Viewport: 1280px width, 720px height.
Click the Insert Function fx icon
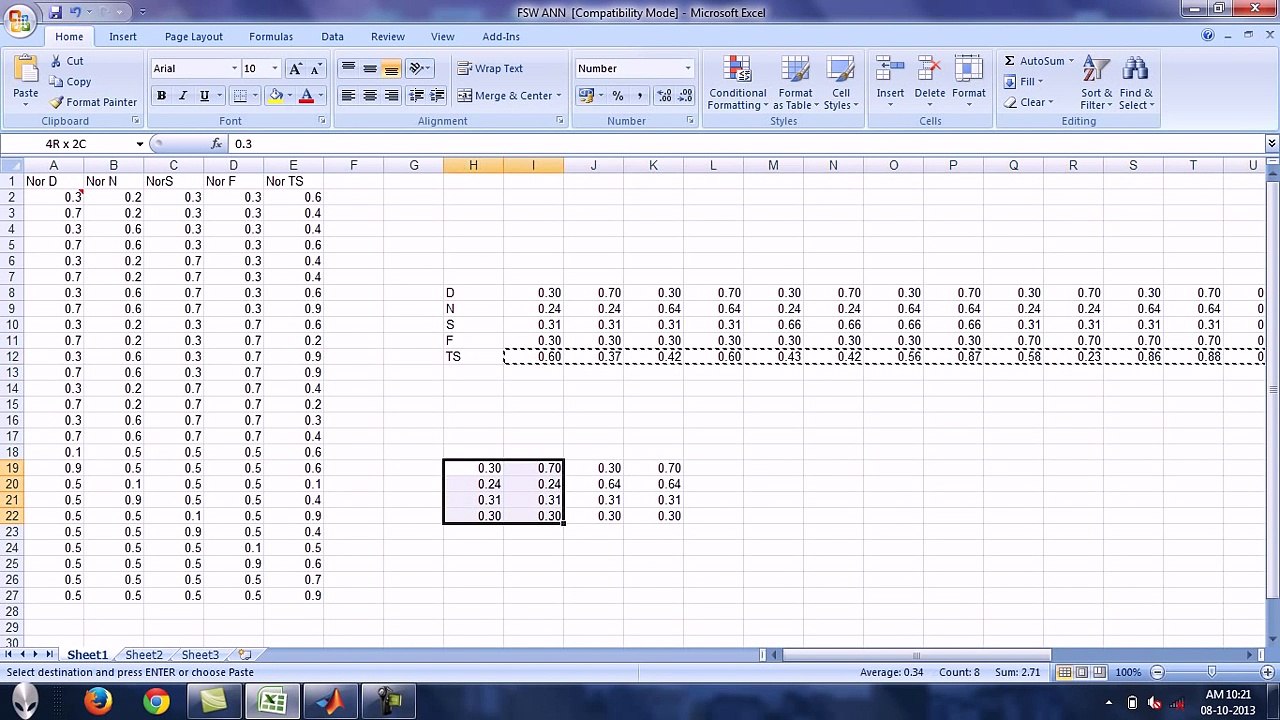tap(217, 144)
